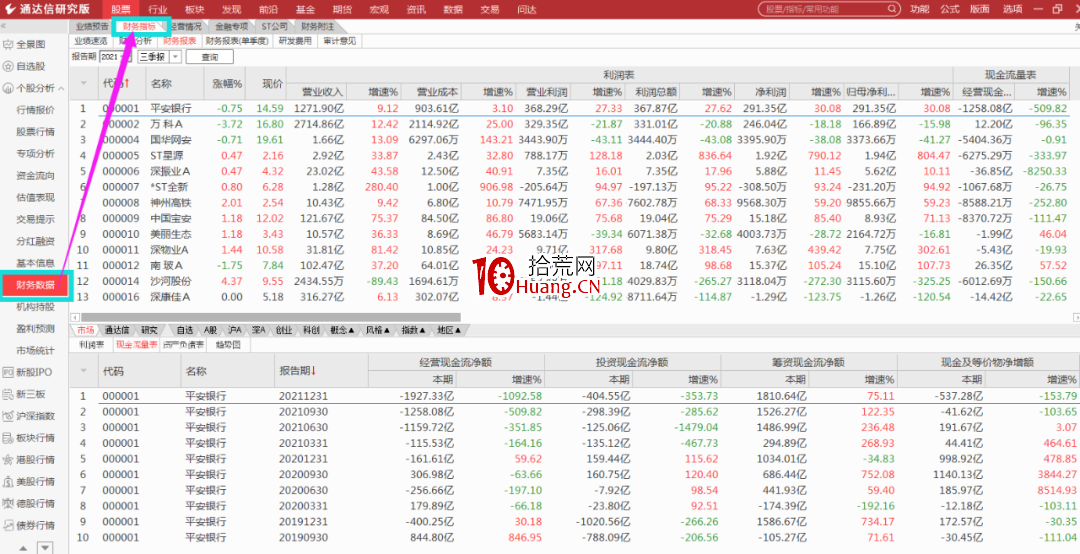This screenshot has width=1080, height=554.
Task: Open 财务数据 in sidebar
Action: click(35, 285)
